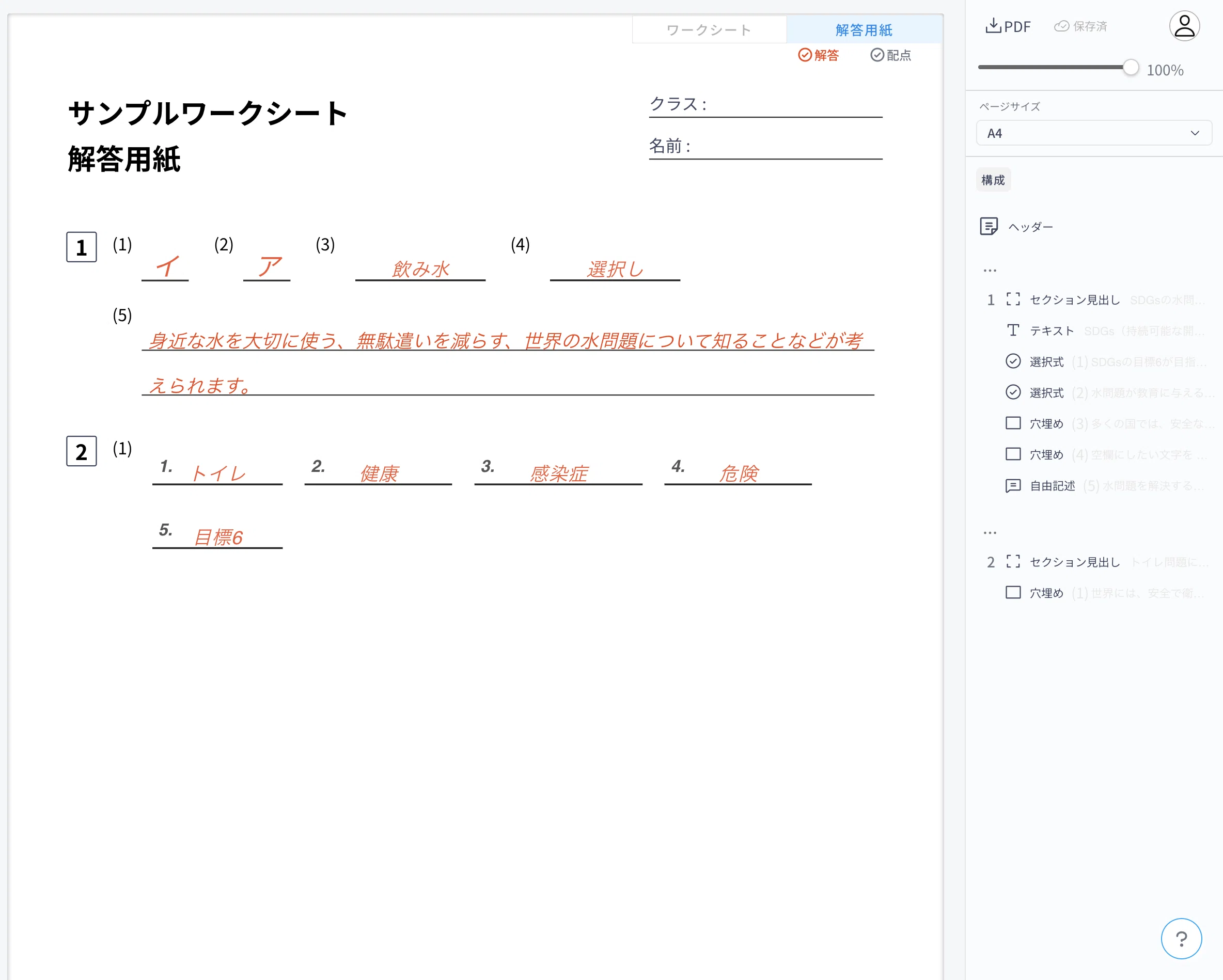Select 穴埋め (4) 空欄にしたい文字 item

pos(1106,454)
